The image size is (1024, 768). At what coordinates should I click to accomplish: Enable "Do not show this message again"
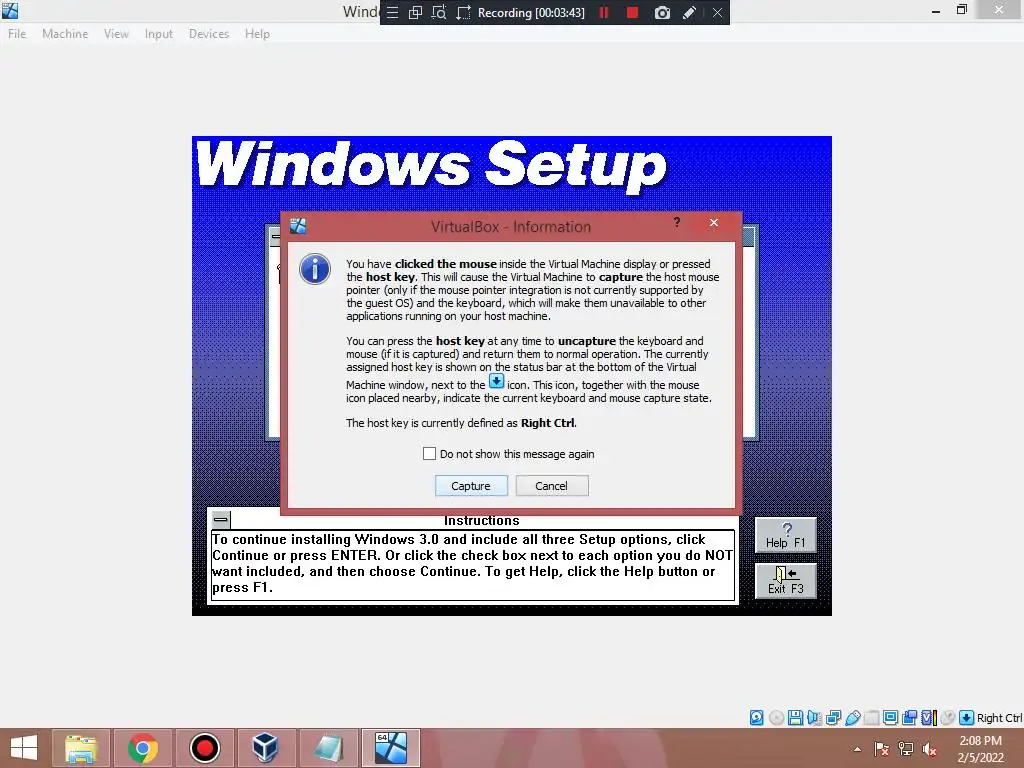(429, 454)
